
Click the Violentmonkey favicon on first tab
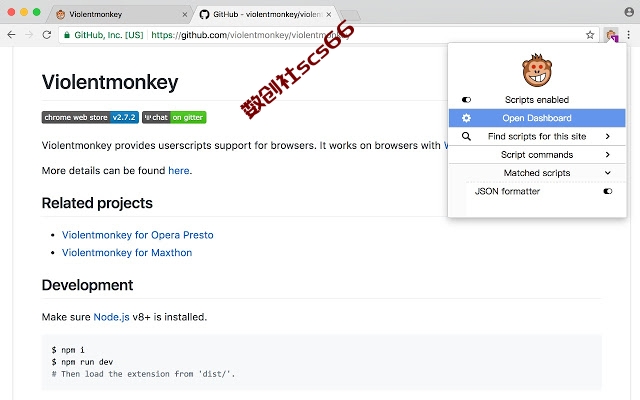coord(60,14)
